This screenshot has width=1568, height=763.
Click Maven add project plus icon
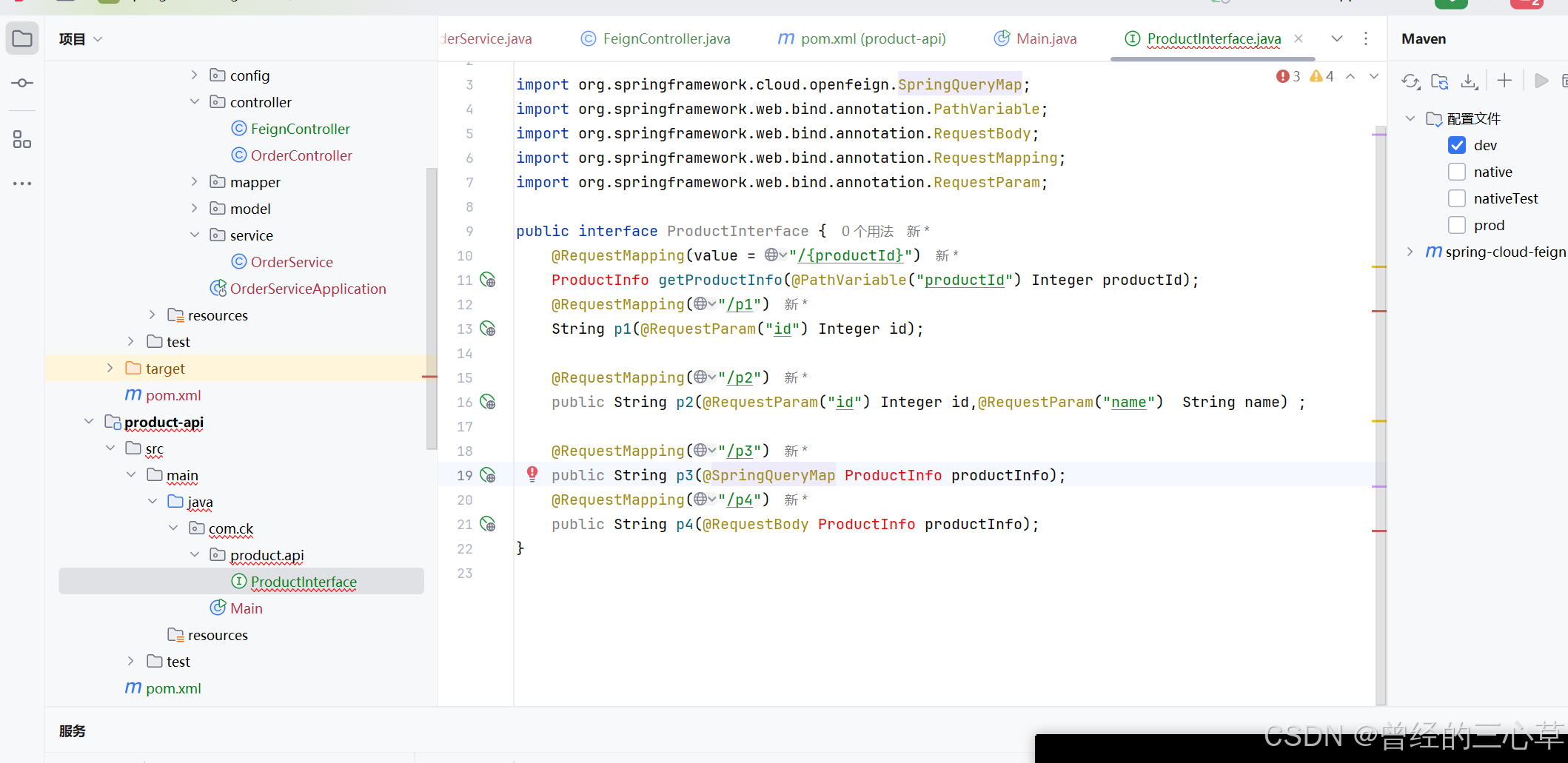coord(1504,81)
